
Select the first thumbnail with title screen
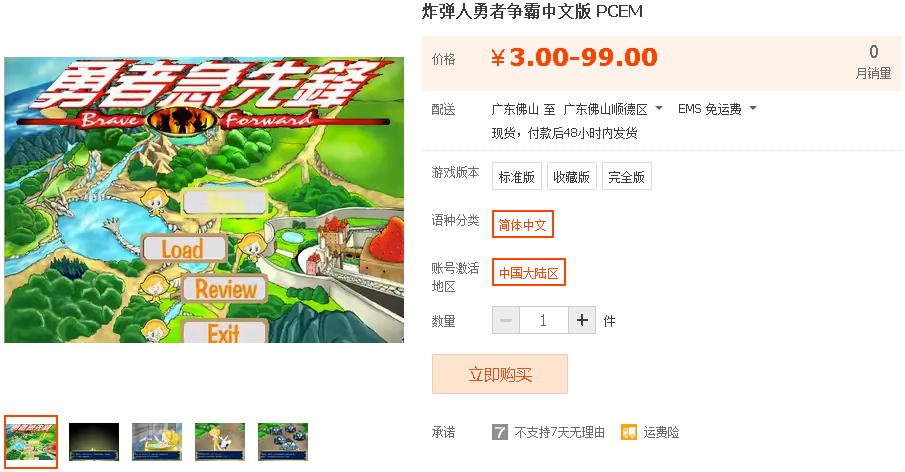[31, 441]
